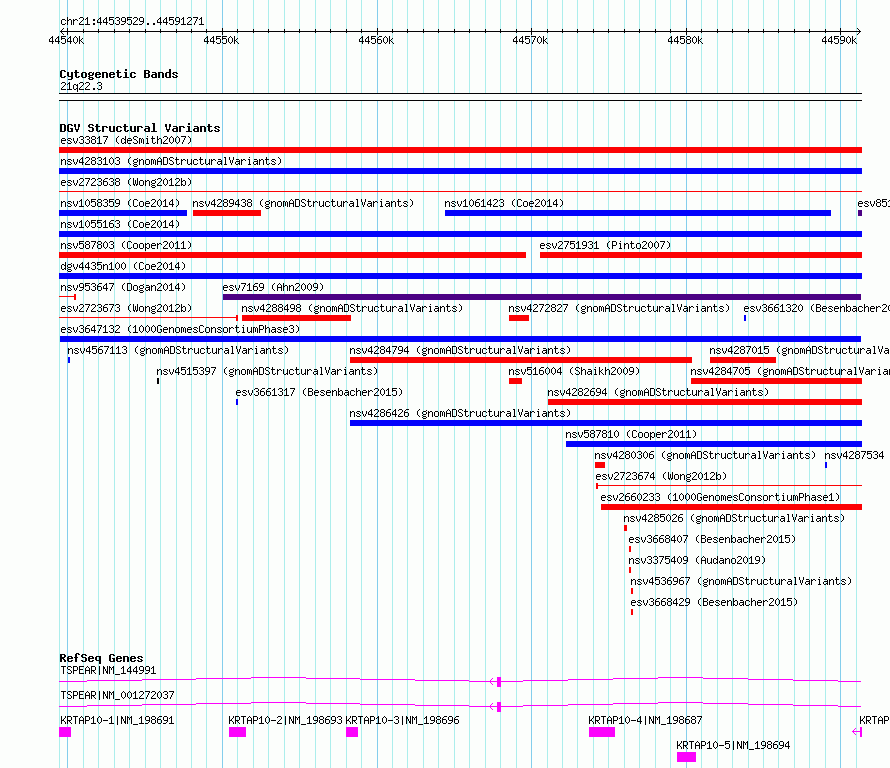The width and height of the screenshot is (890, 768).
Task: Click nsv4282694 gnomAD variant label
Action: pyautogui.click(x=658, y=392)
